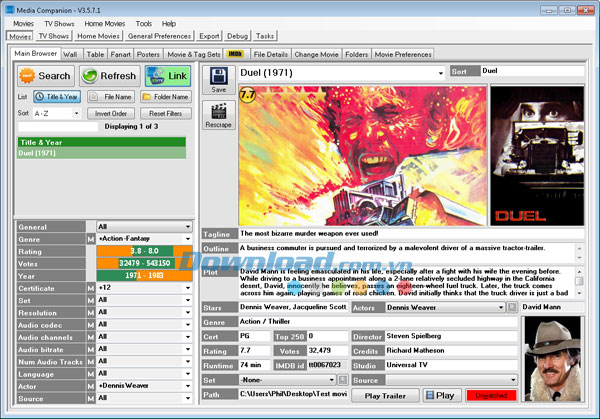Click the small icon next to Set dropdown

342,380
